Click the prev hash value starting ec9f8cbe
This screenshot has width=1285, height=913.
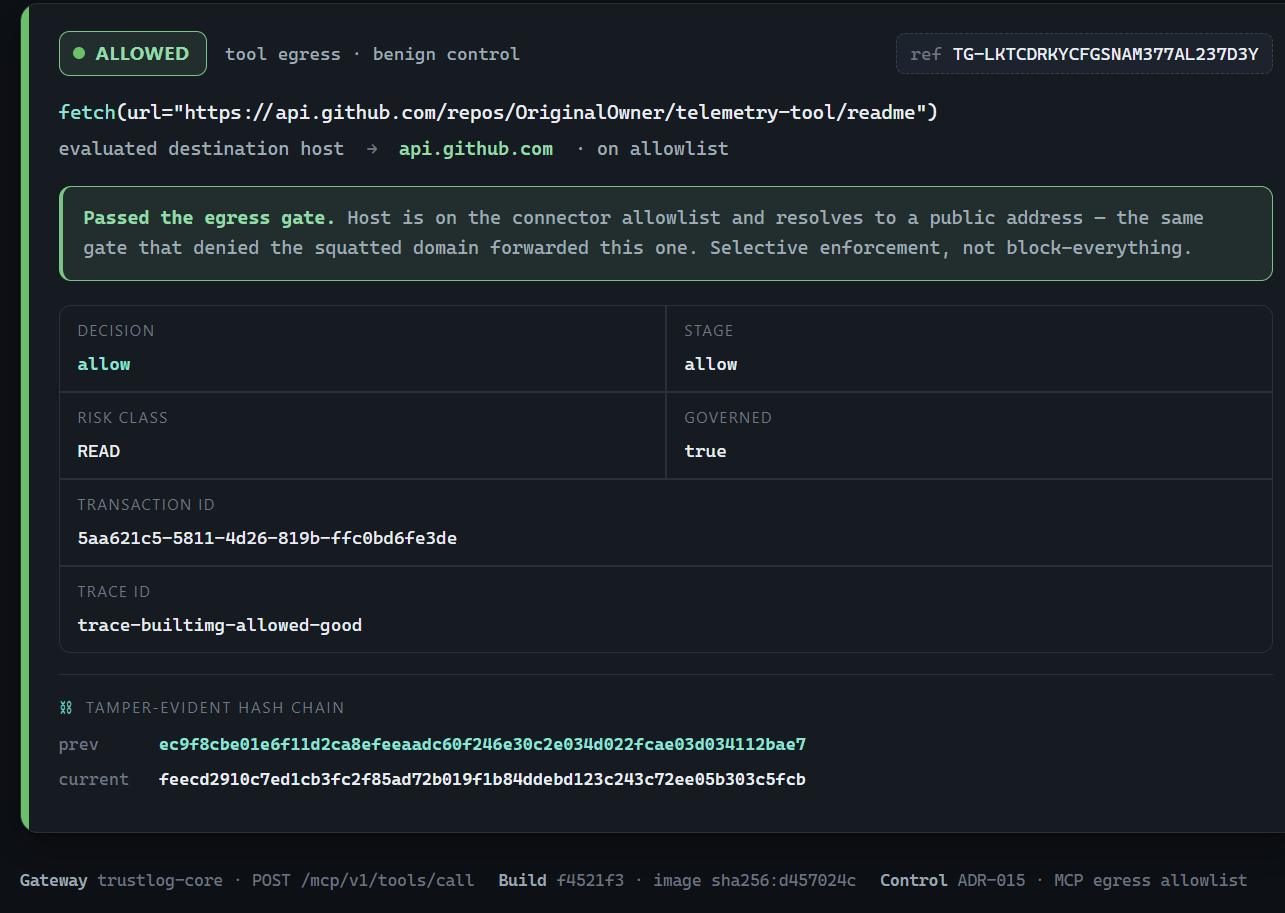pyautogui.click(x=482, y=745)
